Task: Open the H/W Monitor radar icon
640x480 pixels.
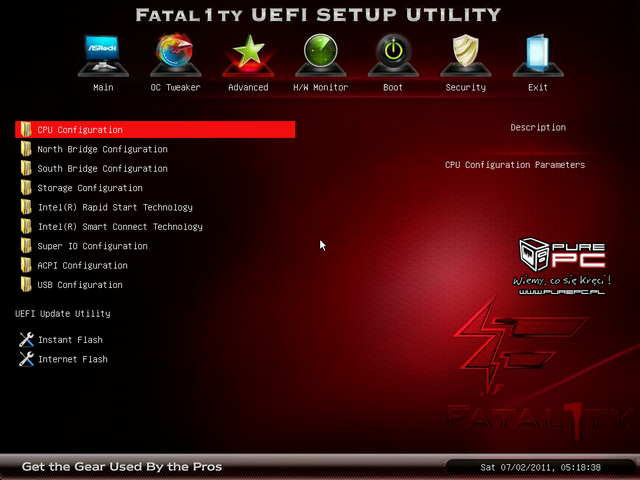Action: pos(320,55)
